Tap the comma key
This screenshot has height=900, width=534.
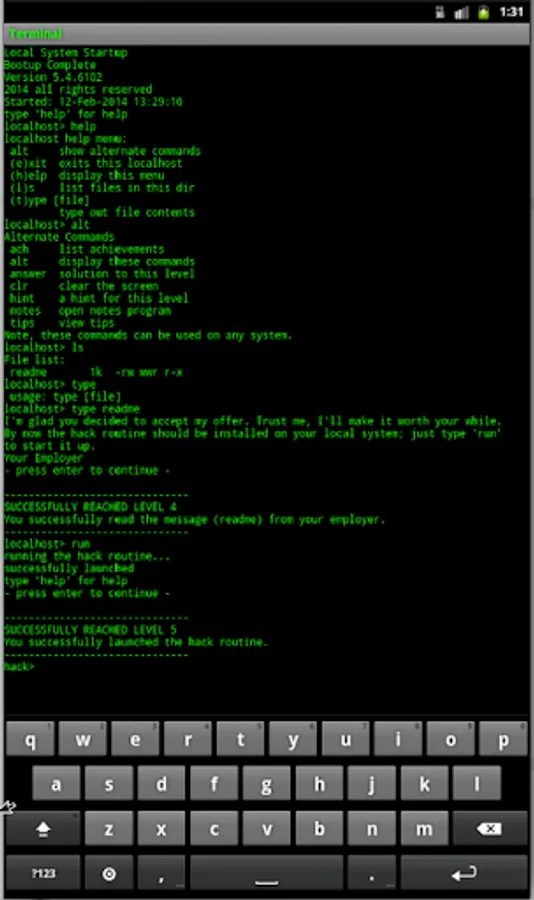[x=161, y=873]
